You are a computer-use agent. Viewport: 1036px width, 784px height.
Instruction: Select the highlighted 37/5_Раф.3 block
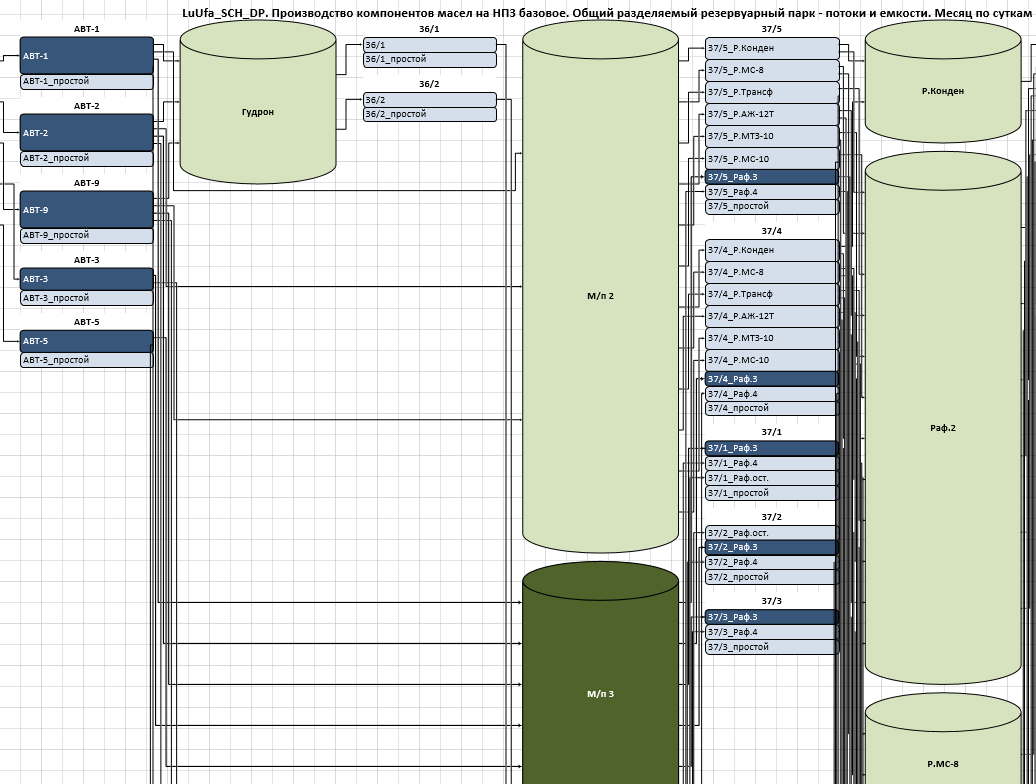tap(771, 177)
